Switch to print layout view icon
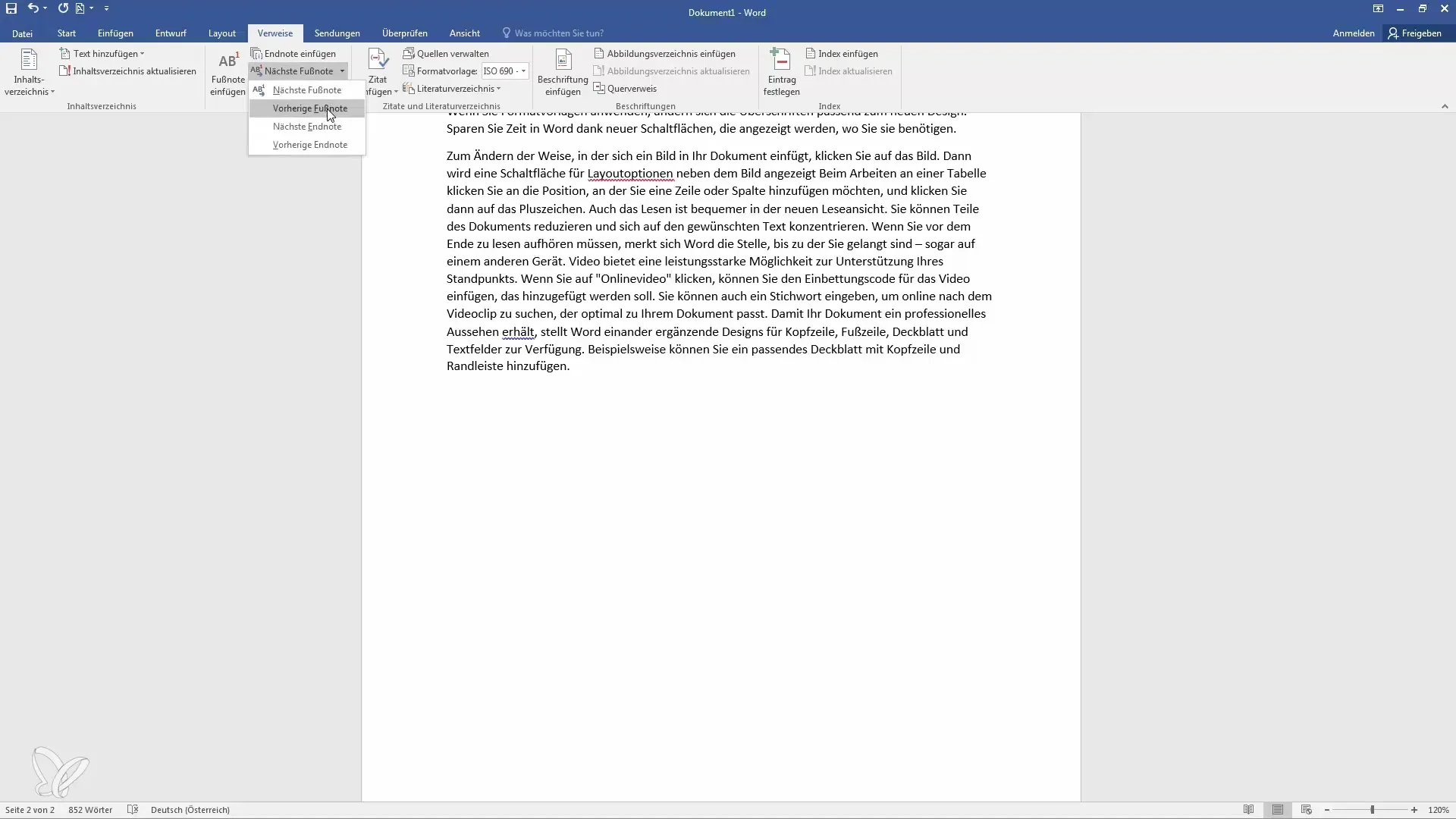The width and height of the screenshot is (1456, 819). [x=1278, y=810]
